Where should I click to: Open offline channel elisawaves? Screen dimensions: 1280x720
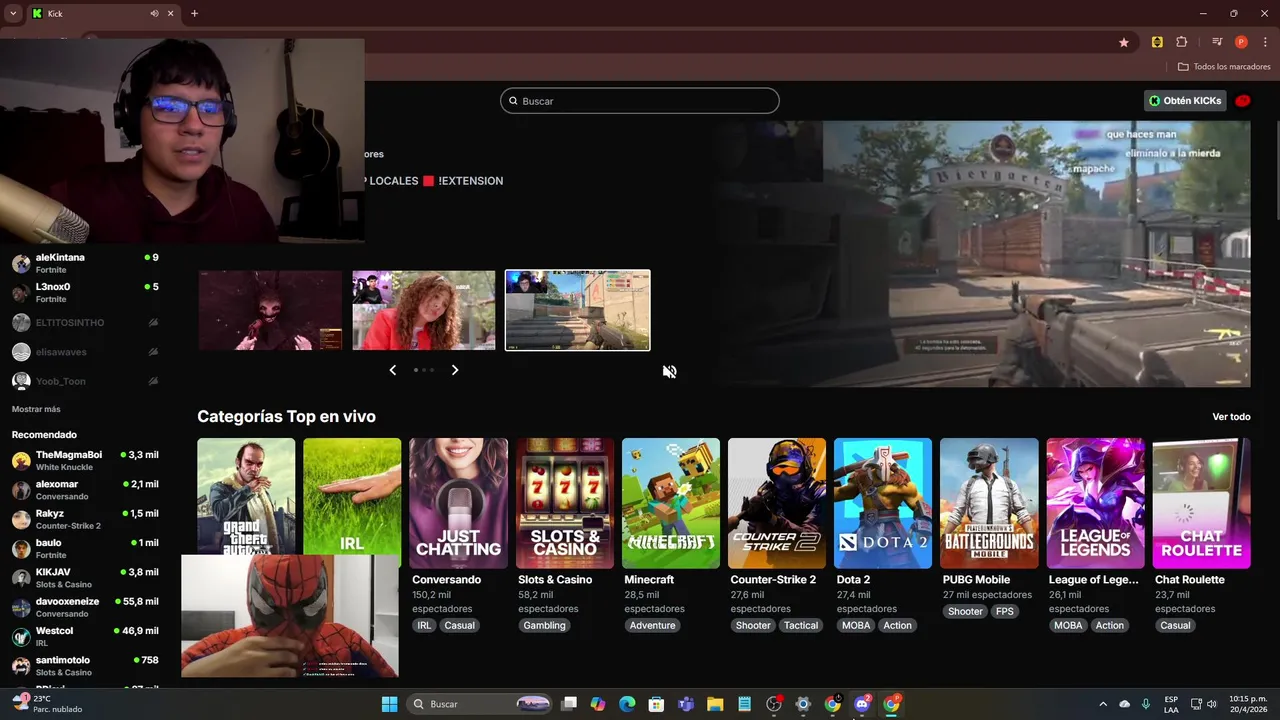(85, 352)
